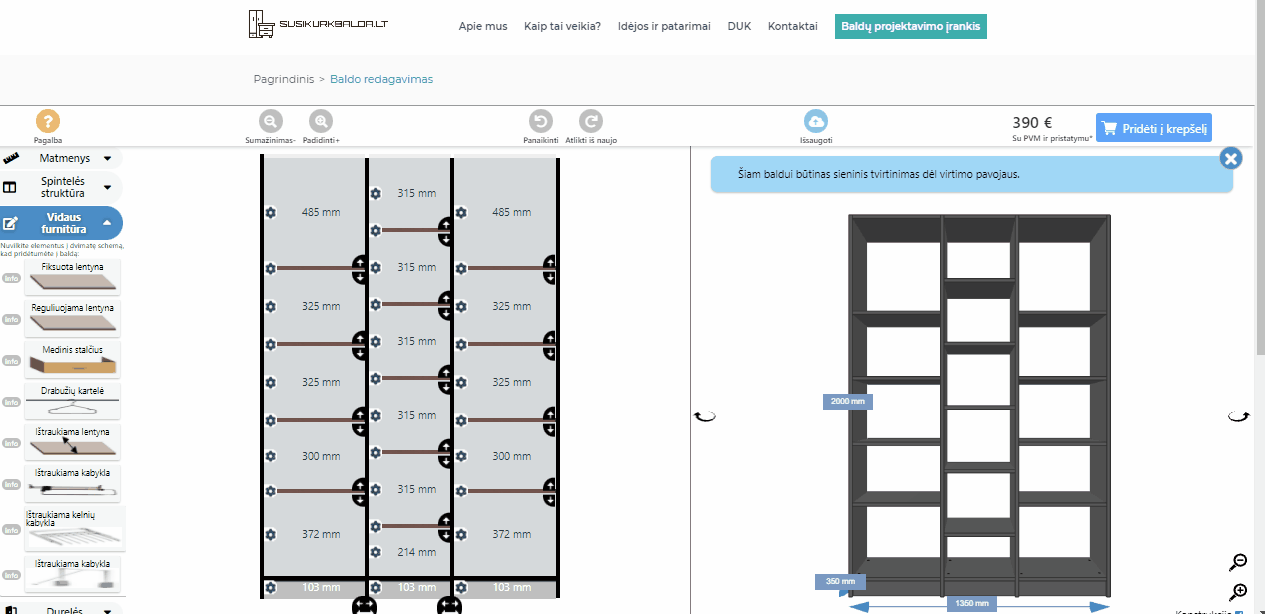Image resolution: width=1265 pixels, height=614 pixels.
Task: Save design with Išsaugoti cloud icon
Action: click(816, 122)
